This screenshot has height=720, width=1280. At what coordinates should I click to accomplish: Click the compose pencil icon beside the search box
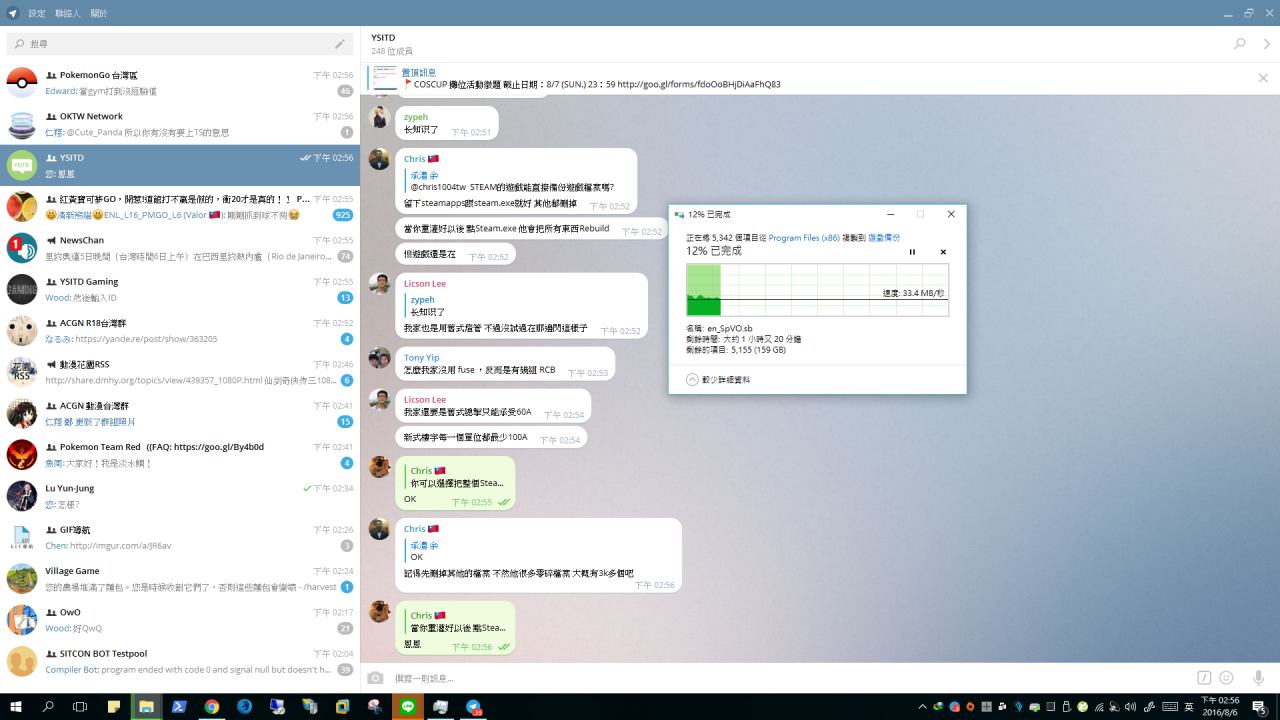(340, 44)
